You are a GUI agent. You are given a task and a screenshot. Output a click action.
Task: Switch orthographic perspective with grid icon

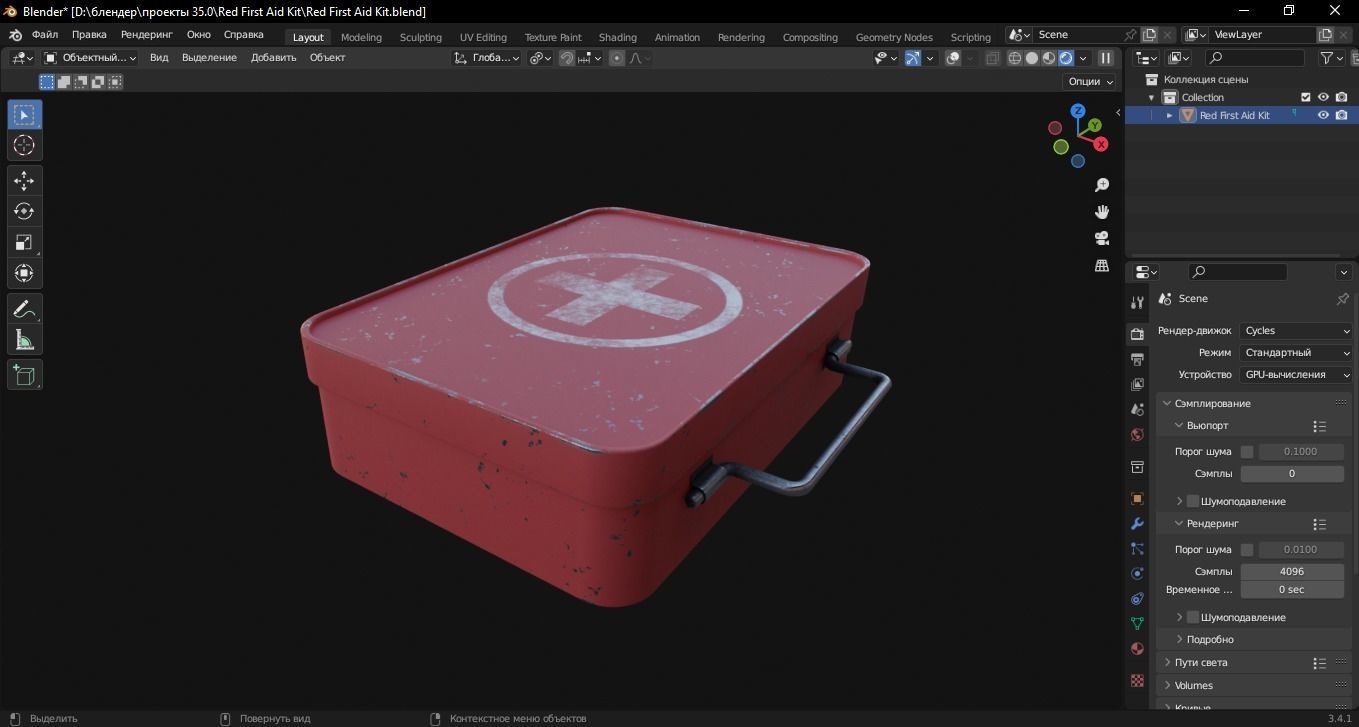[1102, 265]
